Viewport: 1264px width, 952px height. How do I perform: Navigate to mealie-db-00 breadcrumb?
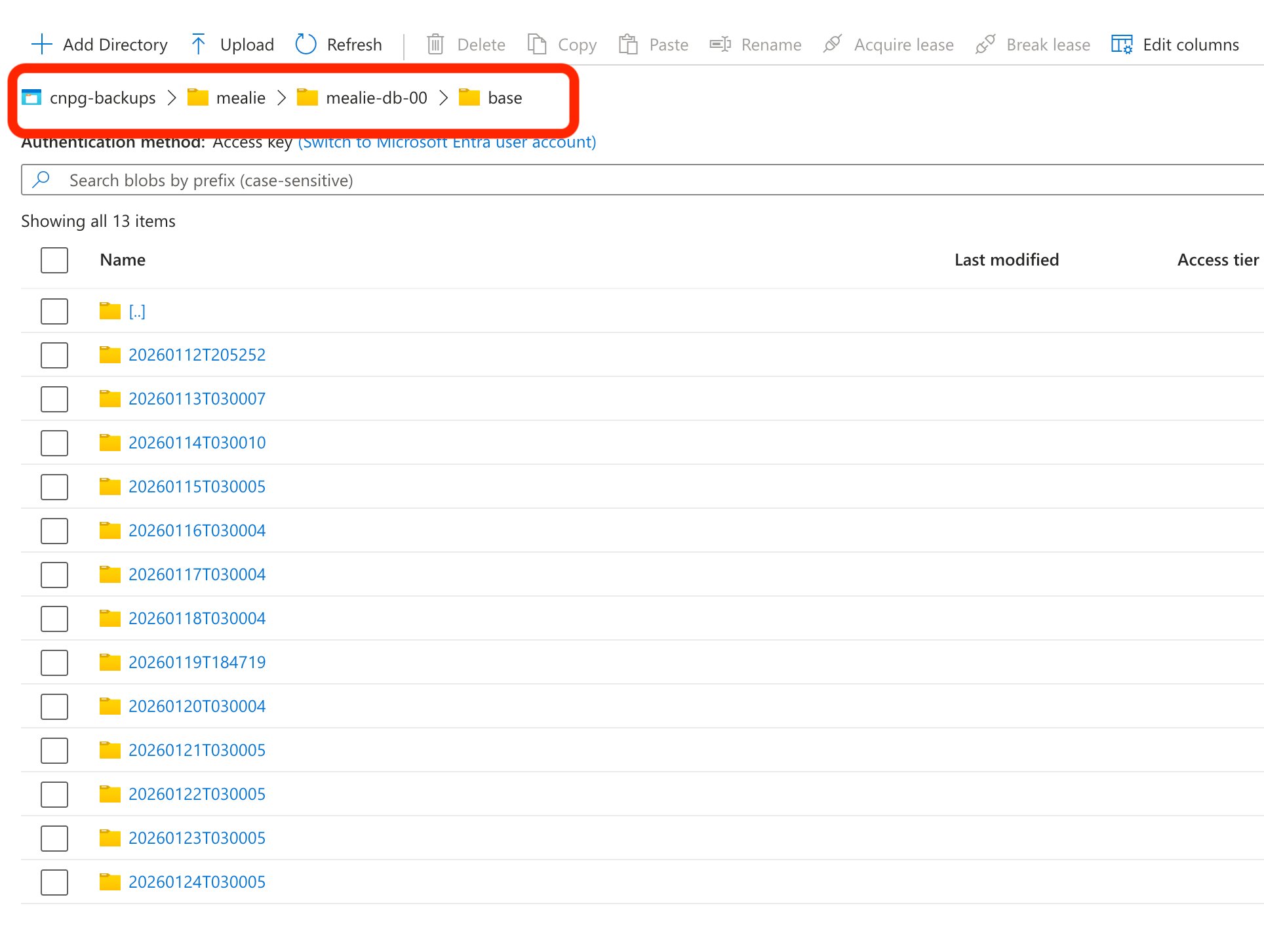point(376,98)
